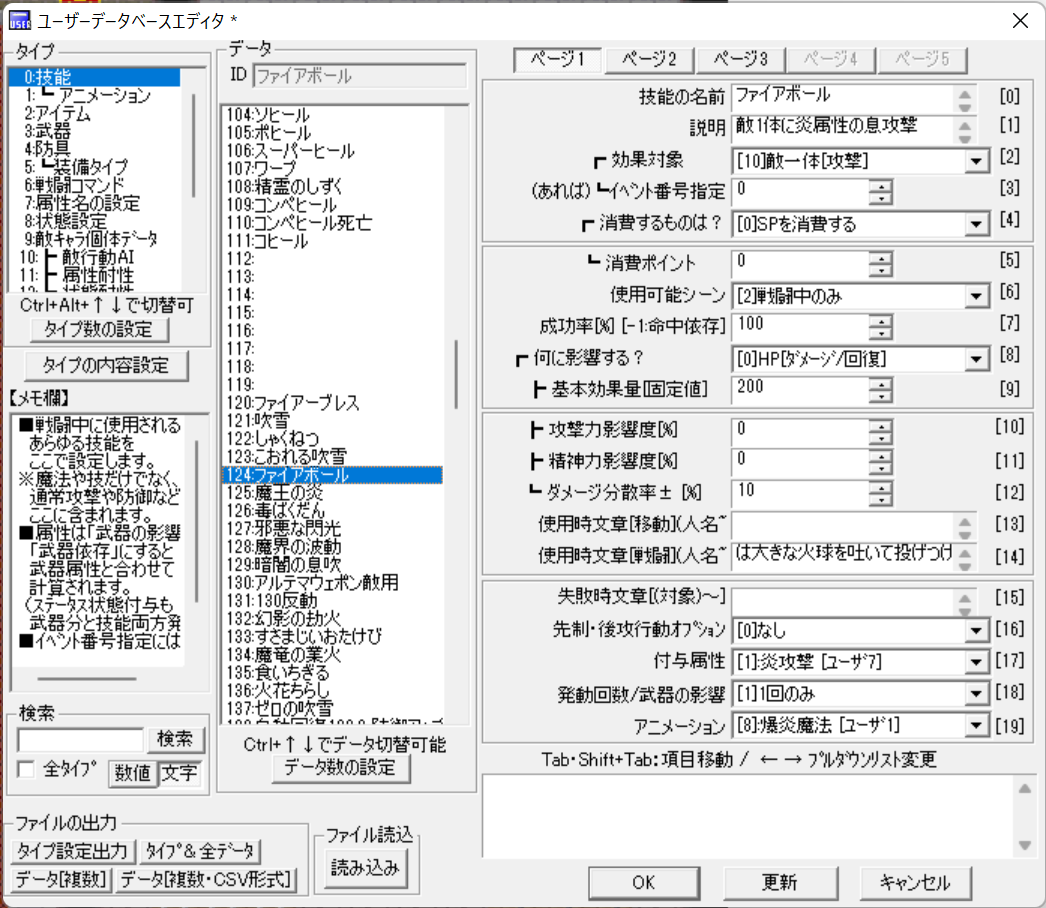Increase the イベント番号指定 value with up arrow

coord(881,186)
